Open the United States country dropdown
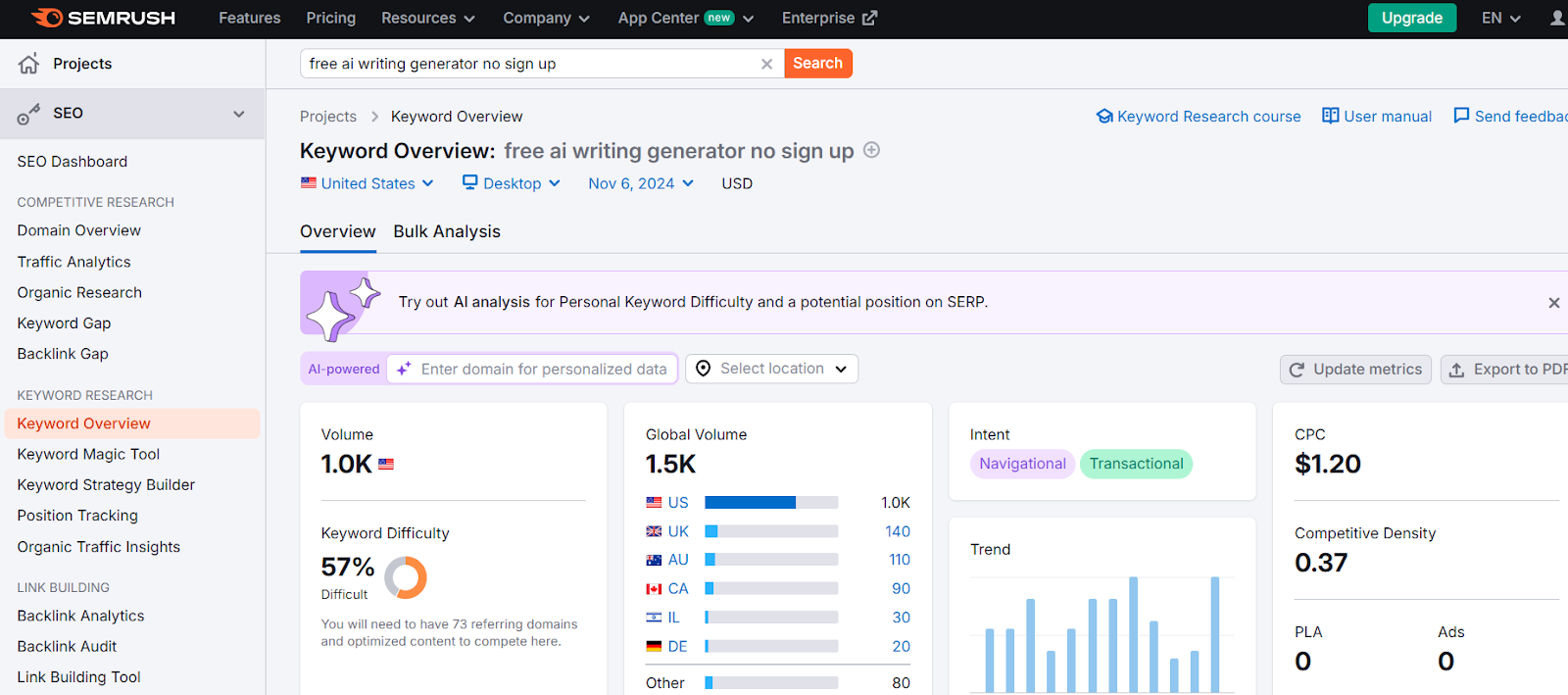This screenshot has height=695, width=1568. pyautogui.click(x=367, y=183)
